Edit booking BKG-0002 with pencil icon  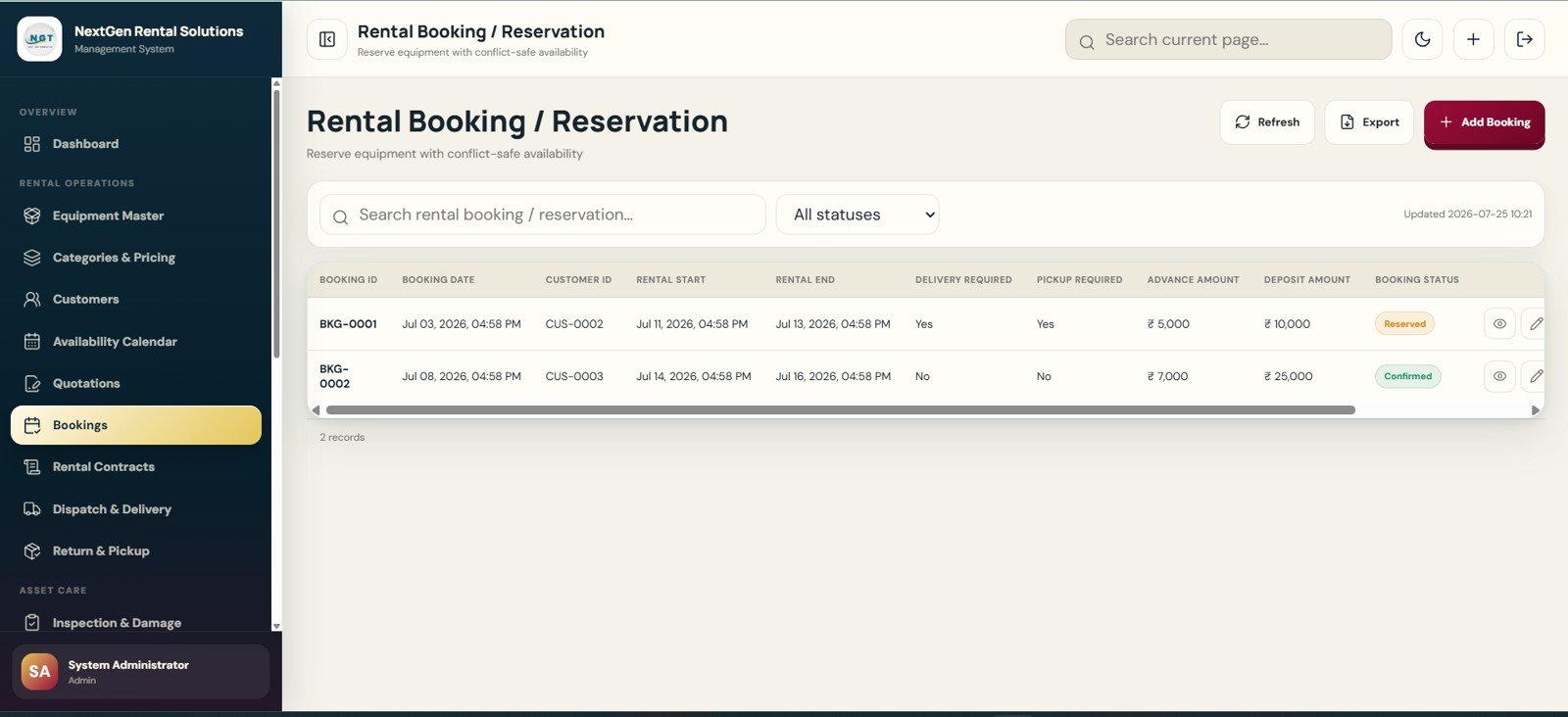tap(1535, 376)
